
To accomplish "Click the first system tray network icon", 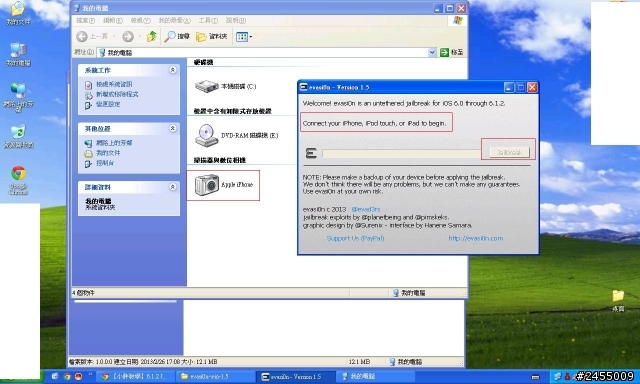I will point(558,376).
